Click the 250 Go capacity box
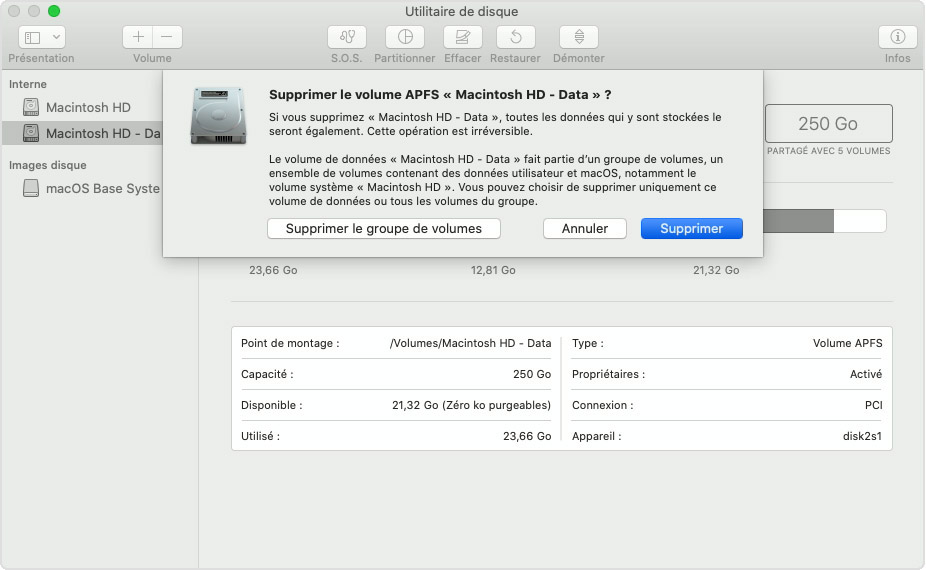 (829, 123)
